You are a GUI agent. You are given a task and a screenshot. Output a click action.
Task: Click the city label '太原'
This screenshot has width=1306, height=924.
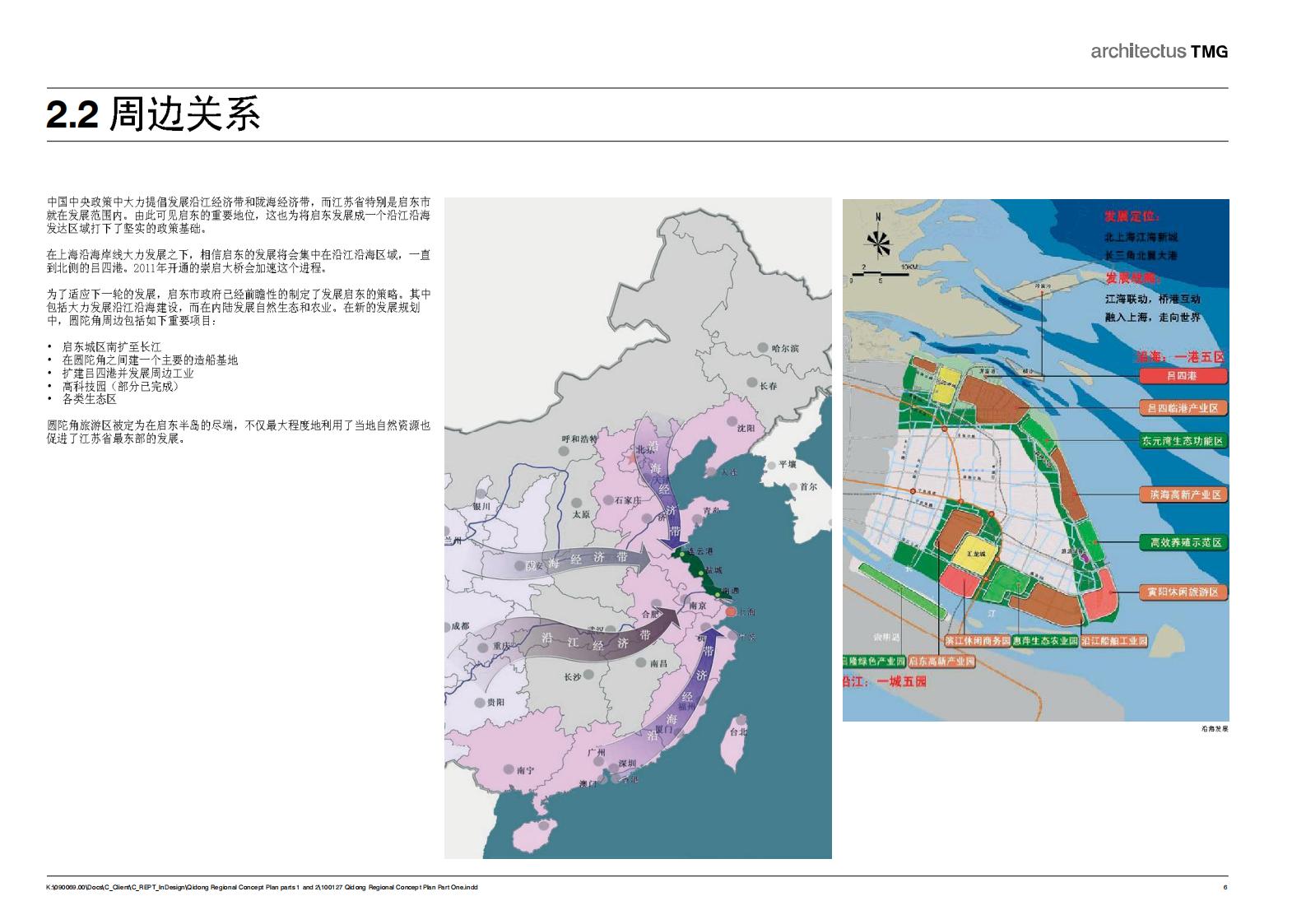coord(581,515)
